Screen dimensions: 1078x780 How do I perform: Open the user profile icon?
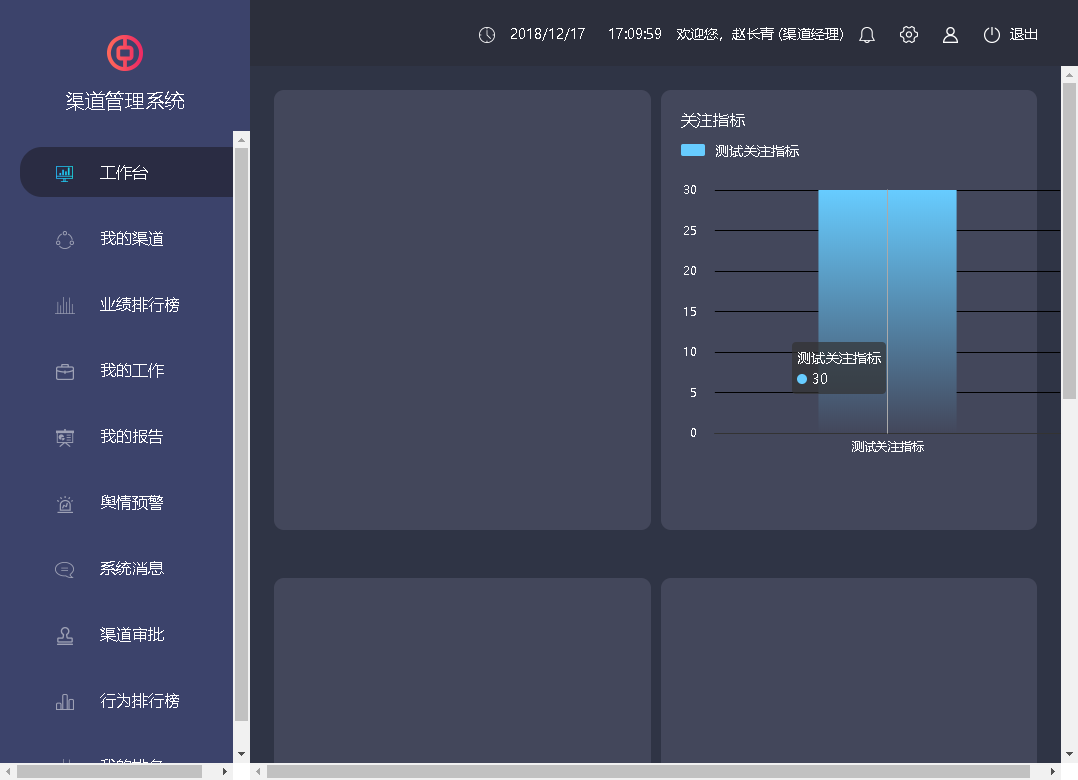pos(950,35)
